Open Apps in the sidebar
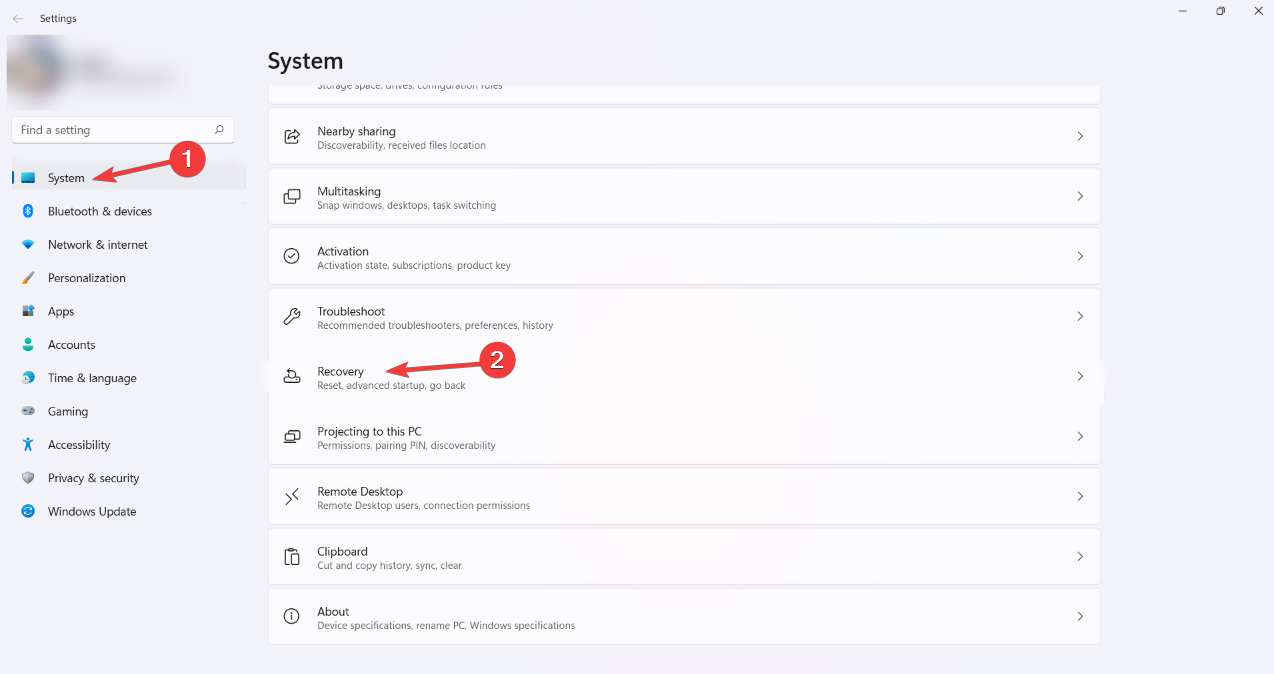The width and height of the screenshot is (1274, 674). (x=61, y=312)
